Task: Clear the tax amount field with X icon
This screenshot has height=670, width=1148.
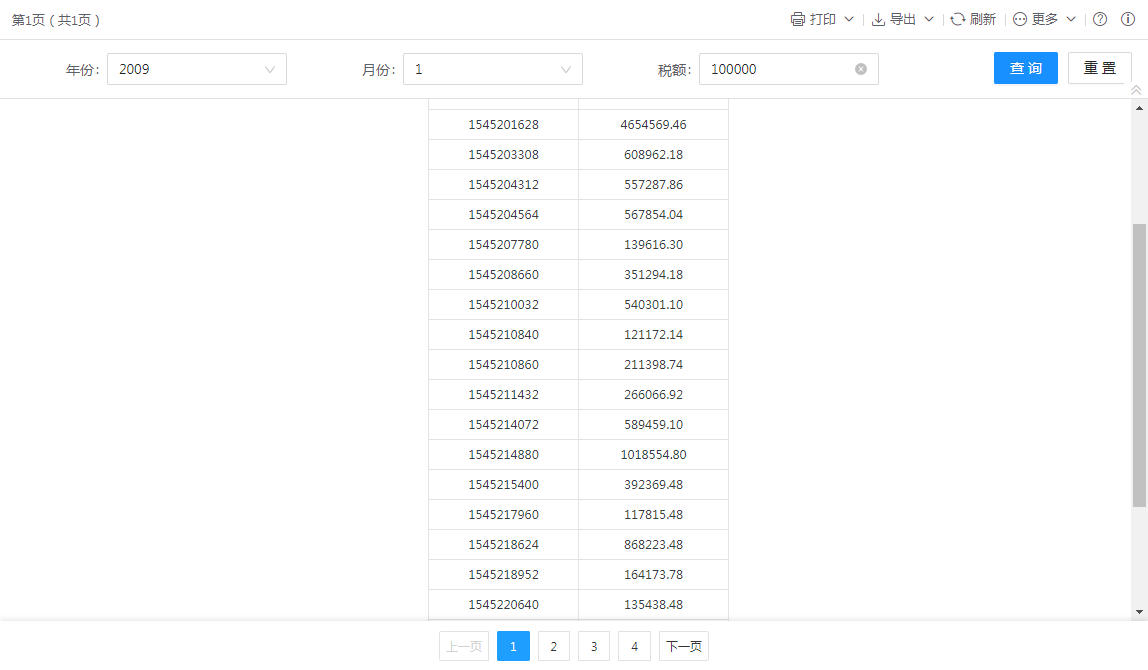Action: [861, 69]
